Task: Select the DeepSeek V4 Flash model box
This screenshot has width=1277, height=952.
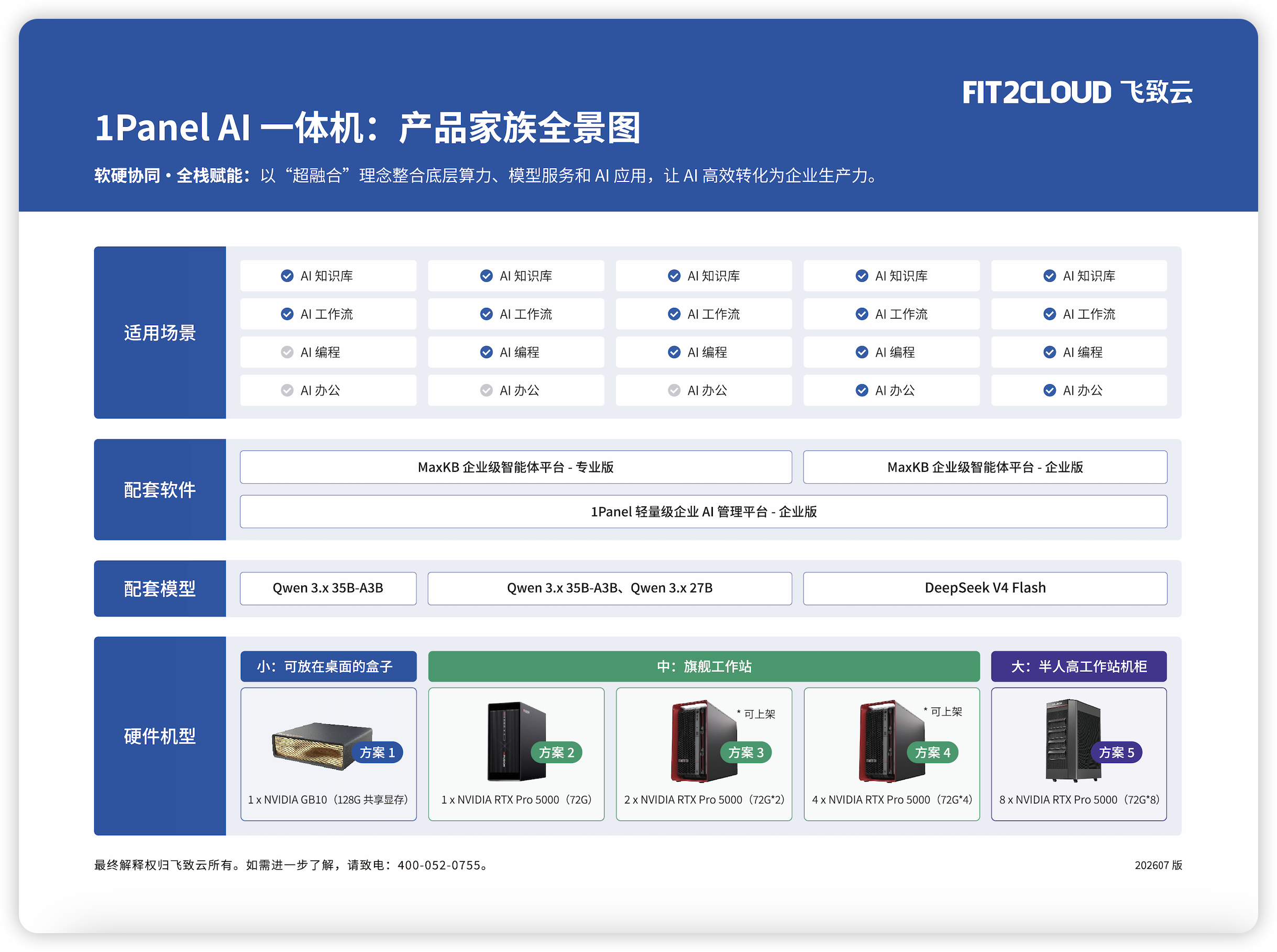Action: coord(985,589)
